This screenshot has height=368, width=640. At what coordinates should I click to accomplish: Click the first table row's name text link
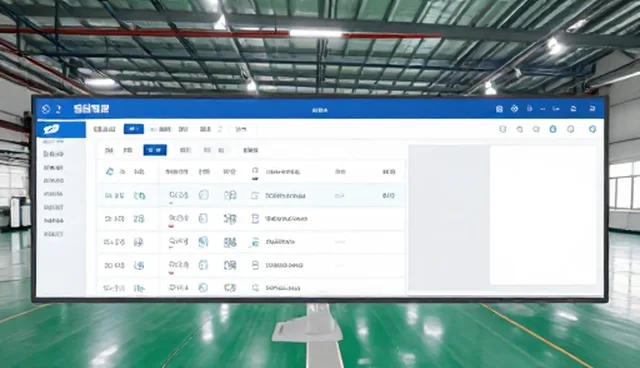[x=285, y=196]
